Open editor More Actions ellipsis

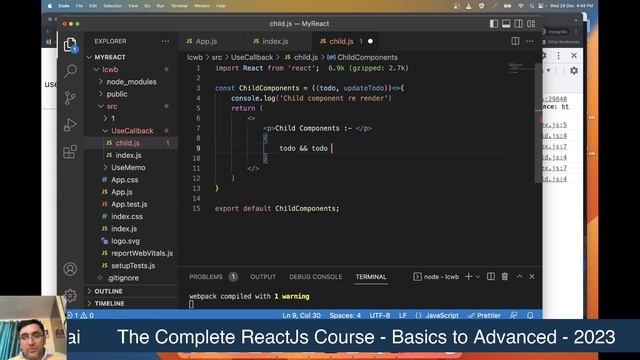click(529, 41)
